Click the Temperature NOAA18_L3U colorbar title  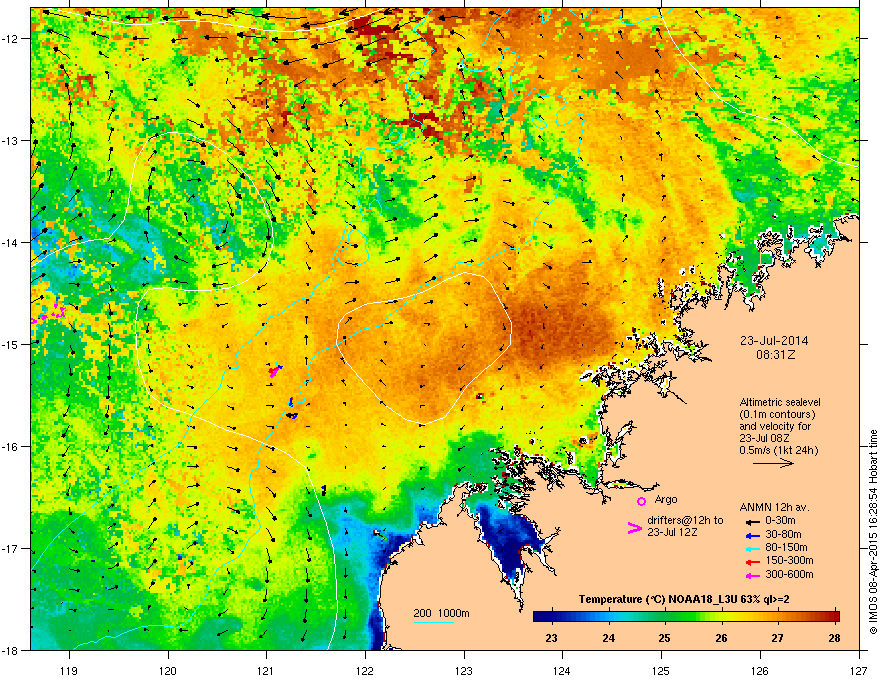(x=684, y=599)
